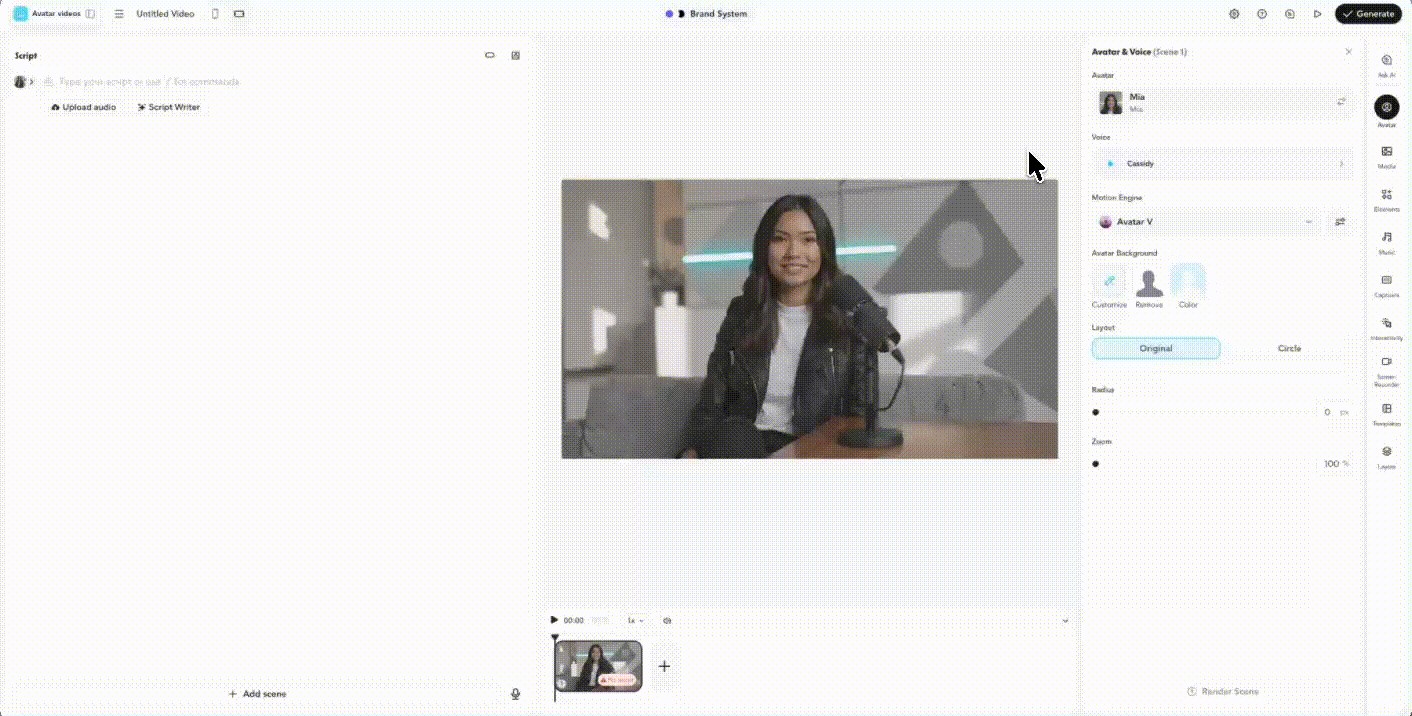Image resolution: width=1412 pixels, height=716 pixels.
Task: Open the Brand System menu
Action: pyautogui.click(x=707, y=14)
